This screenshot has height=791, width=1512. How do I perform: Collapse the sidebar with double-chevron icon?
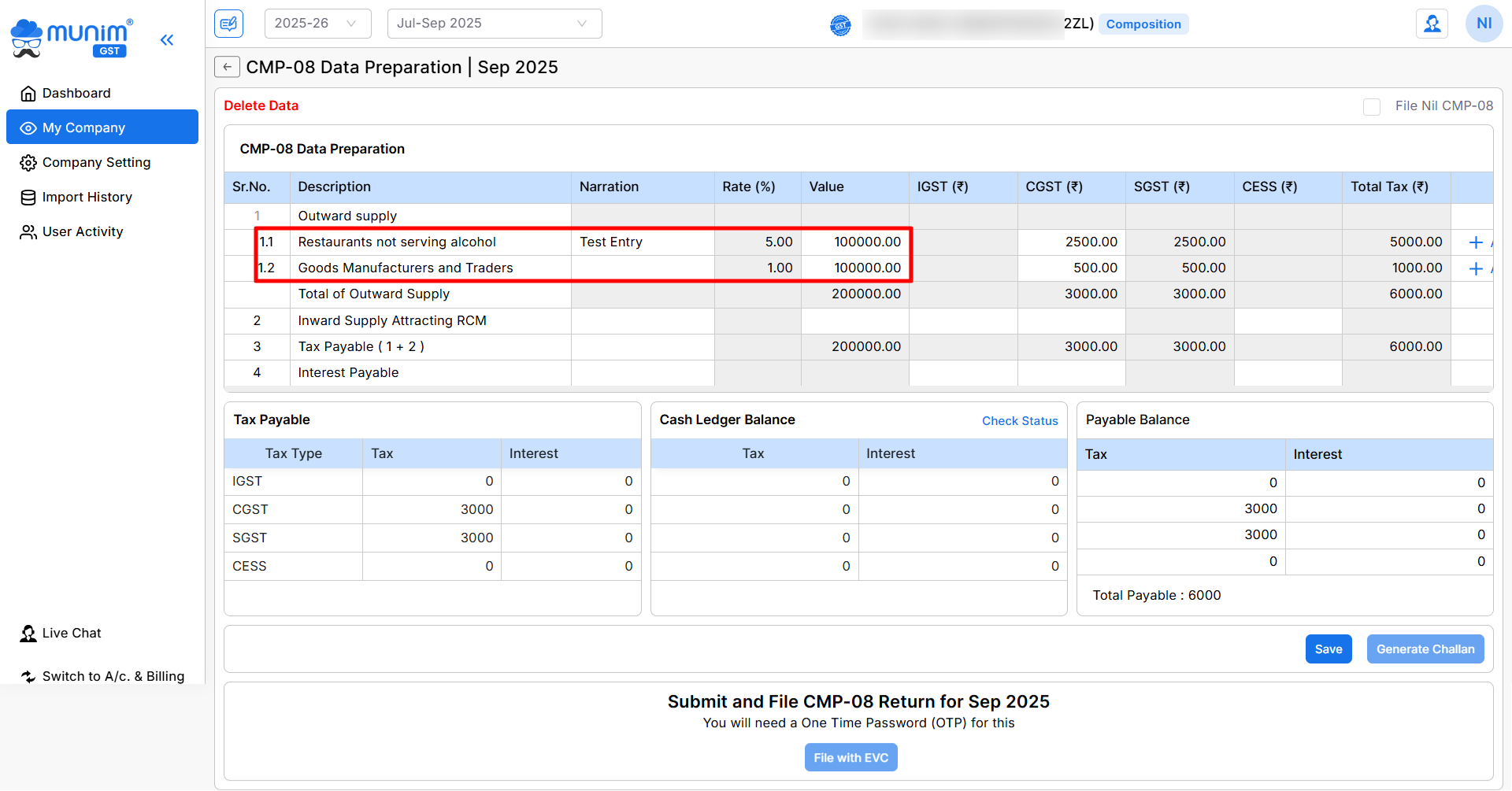pos(167,40)
